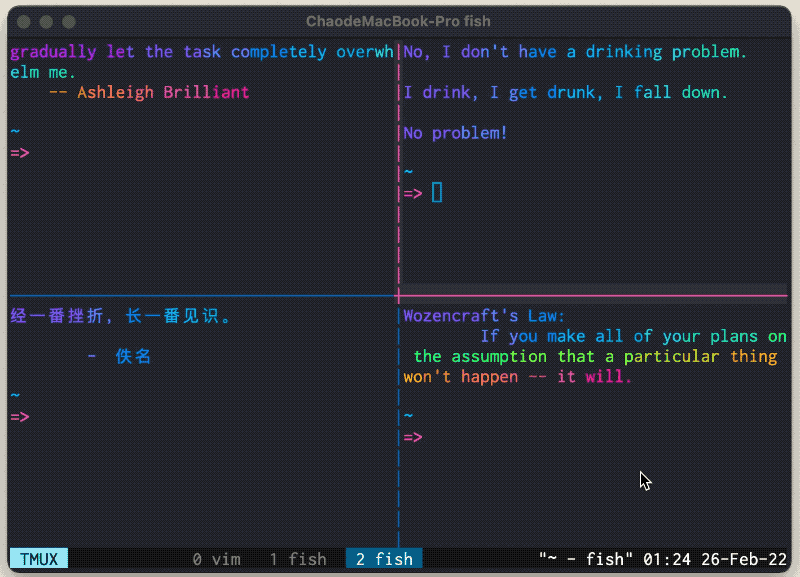Image resolution: width=800 pixels, height=577 pixels.
Task: Click the "Wozencraft's Law:" heading text
Action: 484,316
